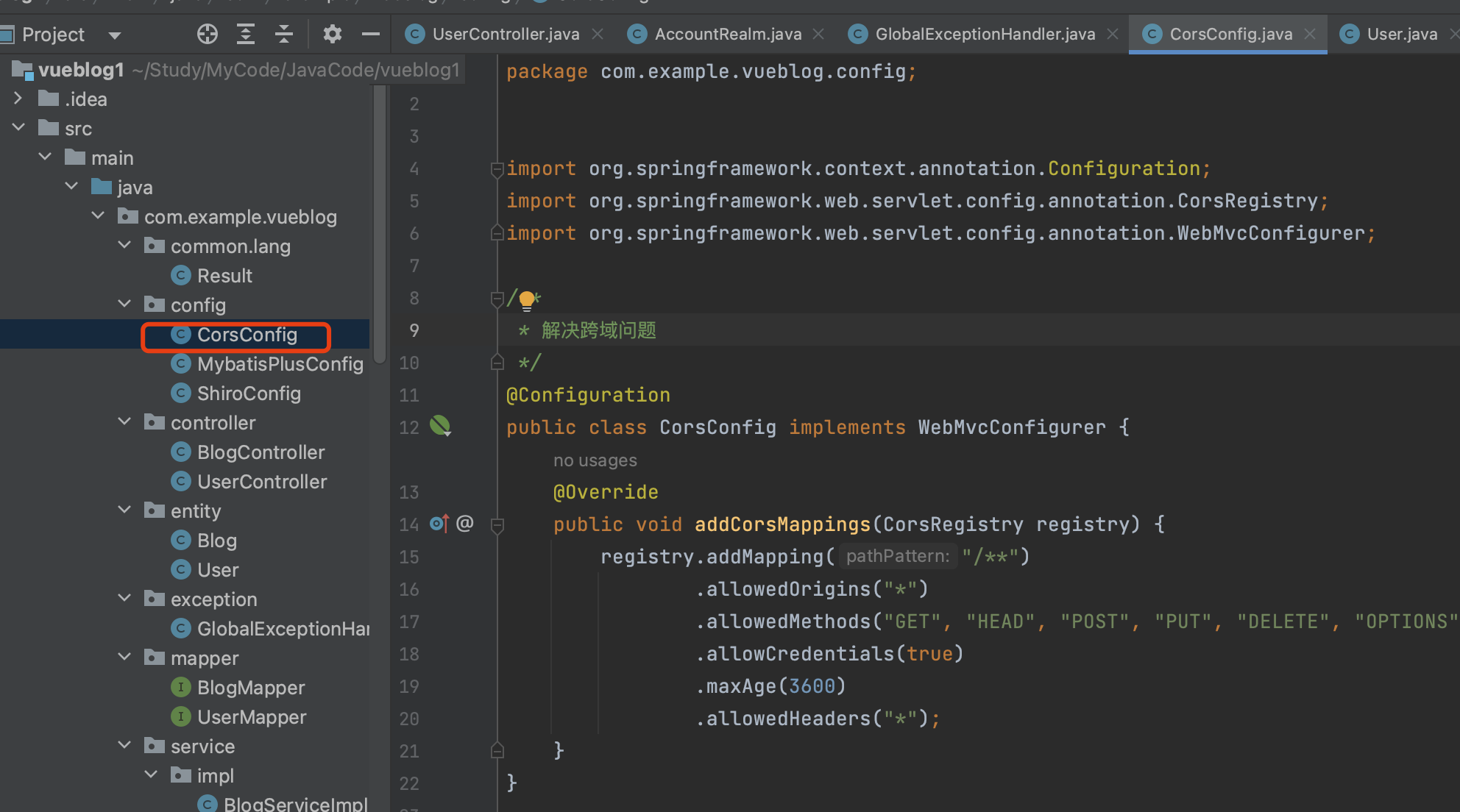The width and height of the screenshot is (1460, 812).
Task: Click the Expand All icon in Project toolbar
Action: (x=246, y=34)
